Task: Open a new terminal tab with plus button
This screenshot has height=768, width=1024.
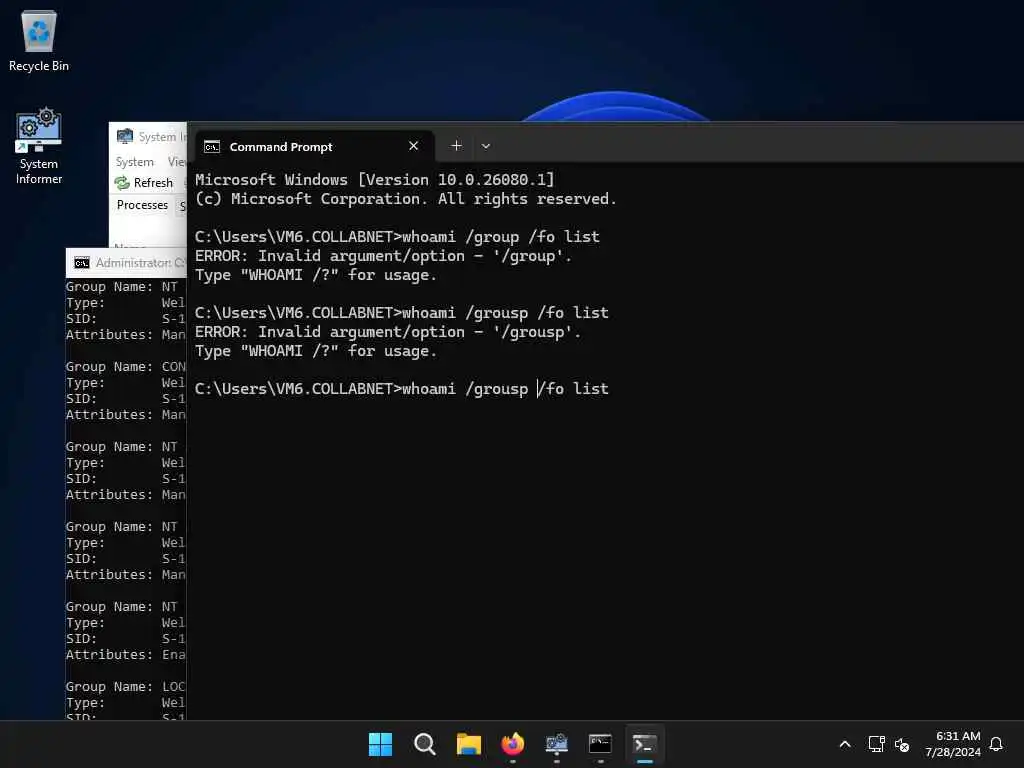Action: (456, 146)
